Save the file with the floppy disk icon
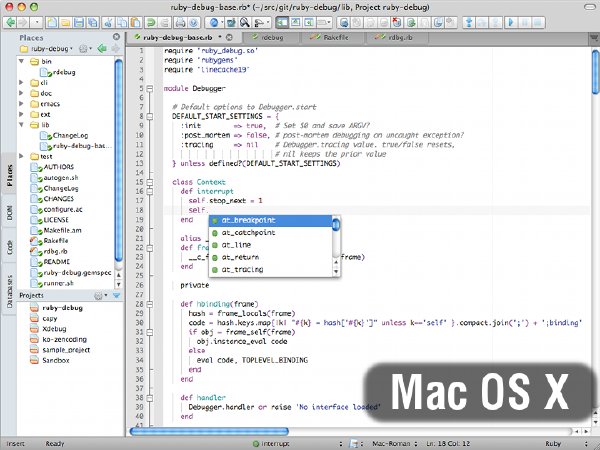The width and height of the screenshot is (600, 450). point(79,22)
